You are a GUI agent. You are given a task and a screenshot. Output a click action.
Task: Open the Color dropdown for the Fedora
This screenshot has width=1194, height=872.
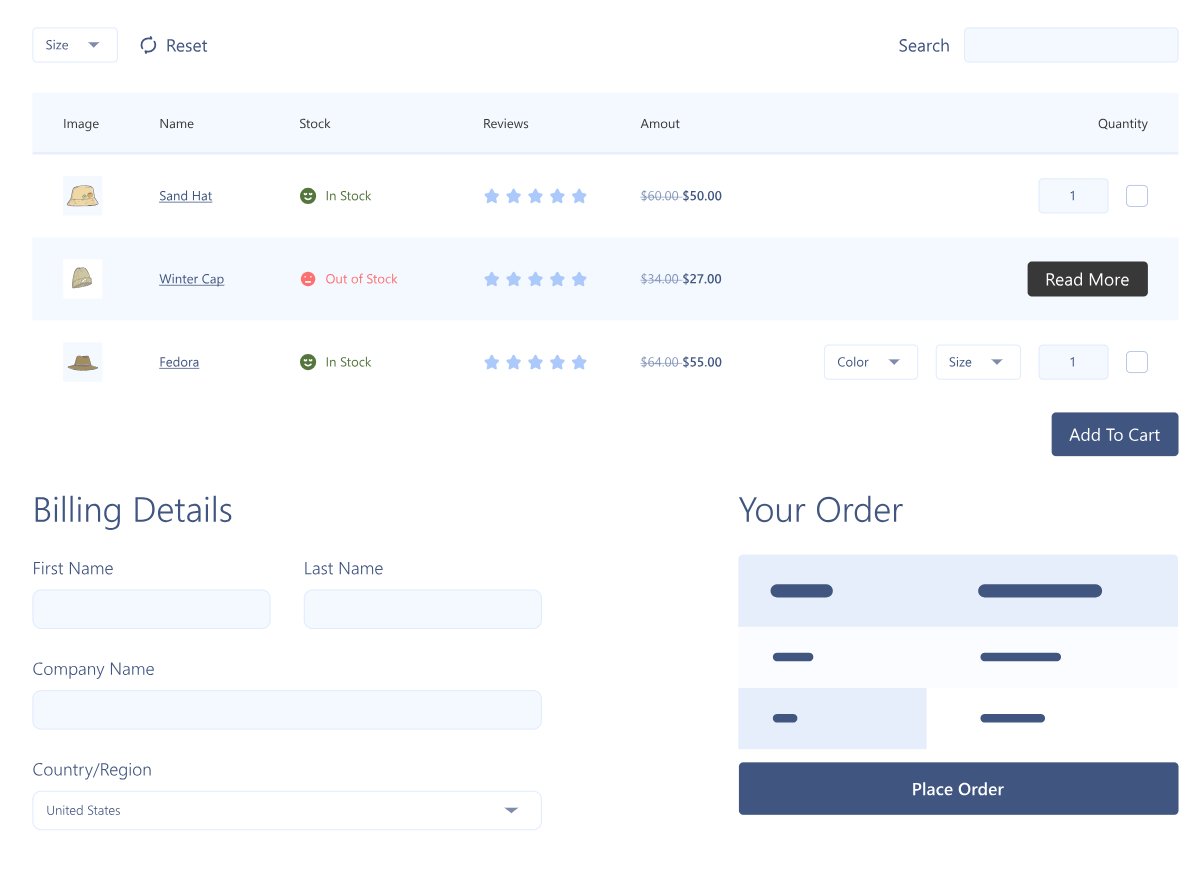(870, 362)
